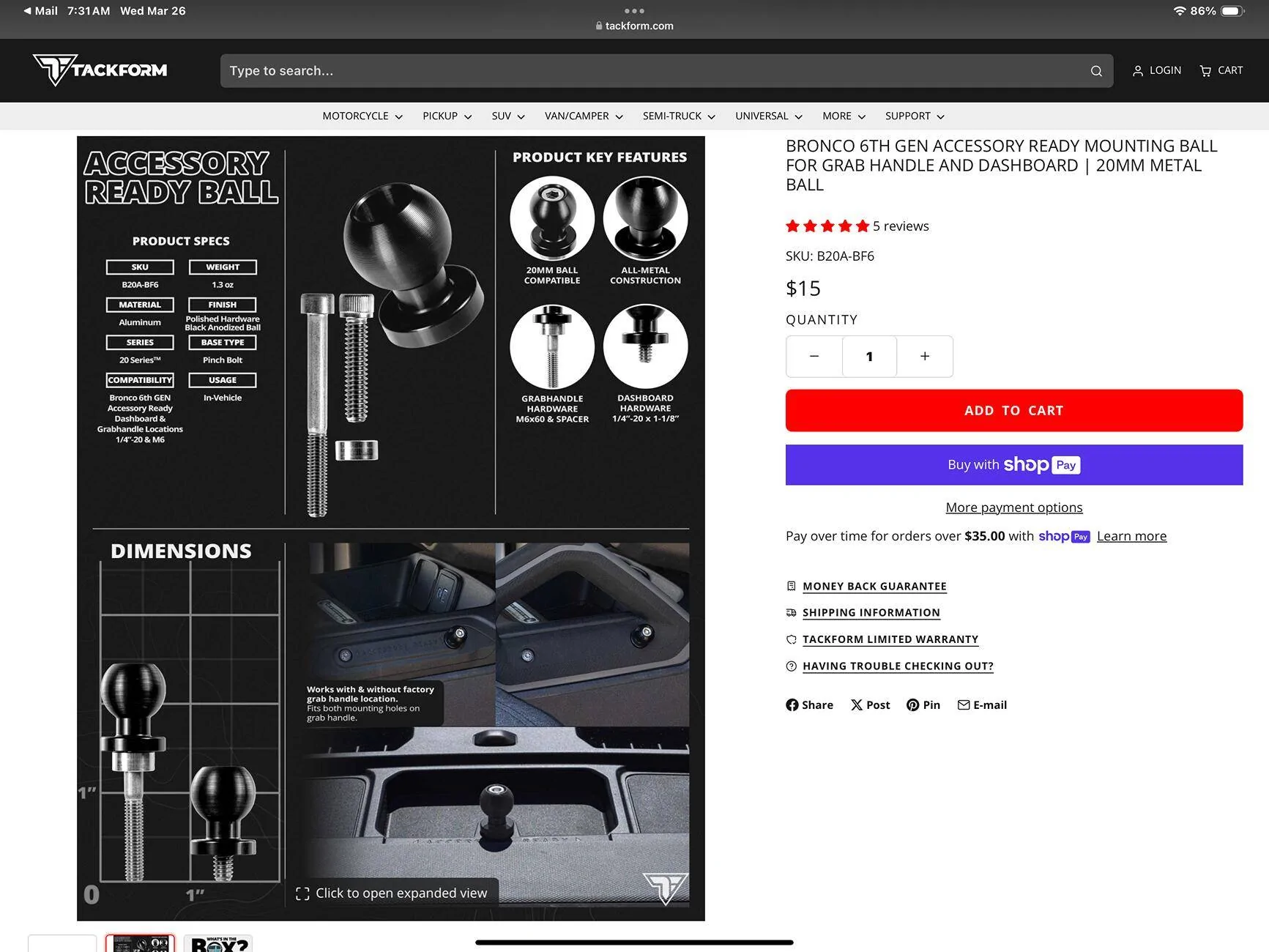Click the search magnifier icon
Image resolution: width=1269 pixels, height=952 pixels.
pyautogui.click(x=1096, y=71)
